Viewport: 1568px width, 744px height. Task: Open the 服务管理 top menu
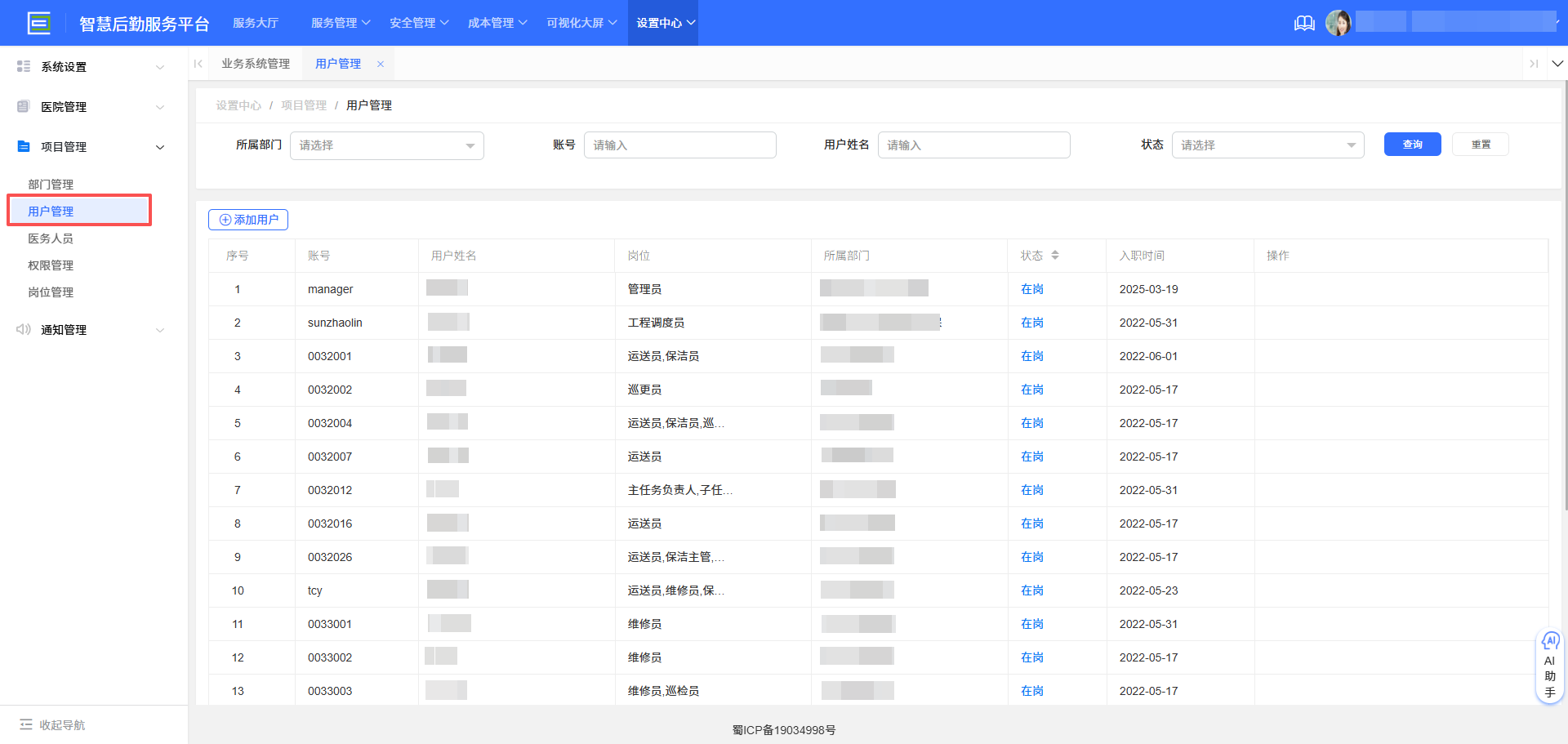tap(340, 23)
